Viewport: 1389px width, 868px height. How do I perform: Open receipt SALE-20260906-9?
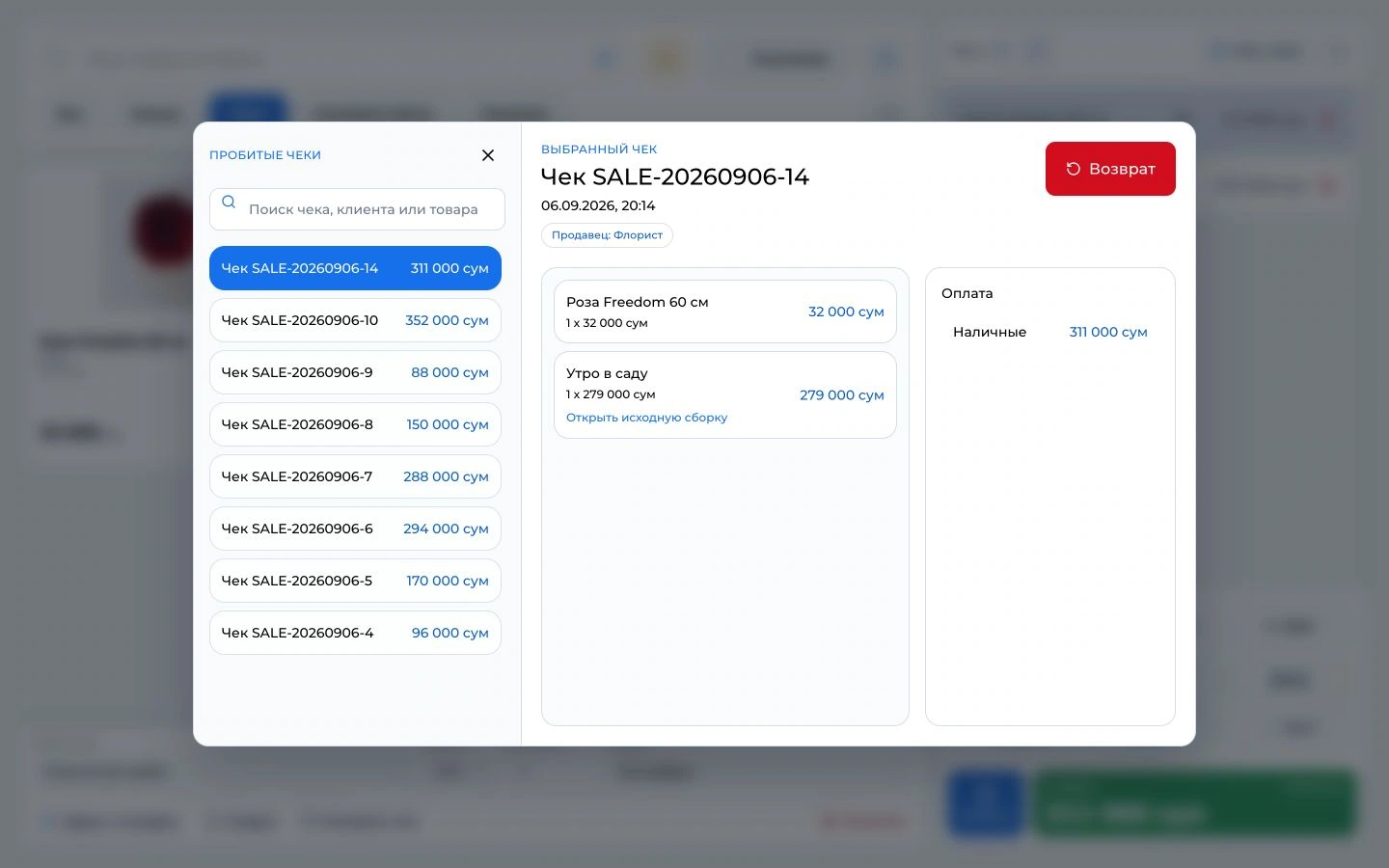tap(355, 372)
